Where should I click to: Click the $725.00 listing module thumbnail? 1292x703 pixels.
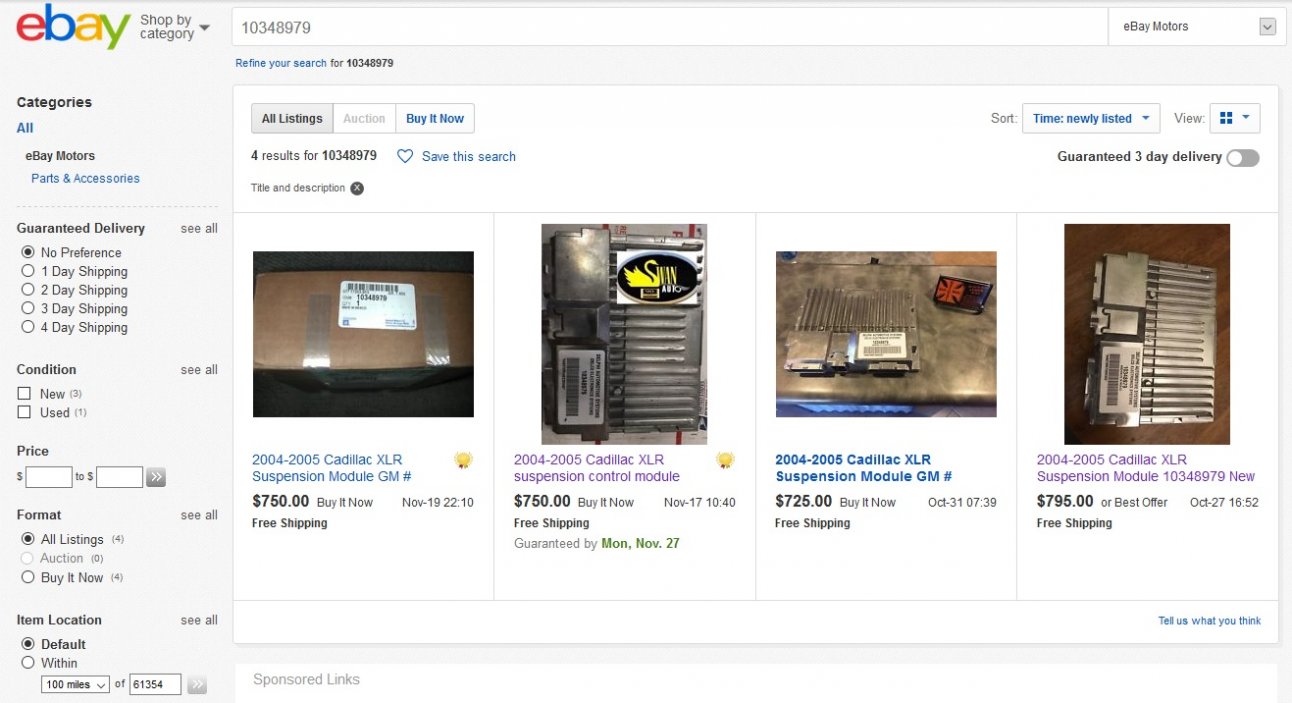886,334
